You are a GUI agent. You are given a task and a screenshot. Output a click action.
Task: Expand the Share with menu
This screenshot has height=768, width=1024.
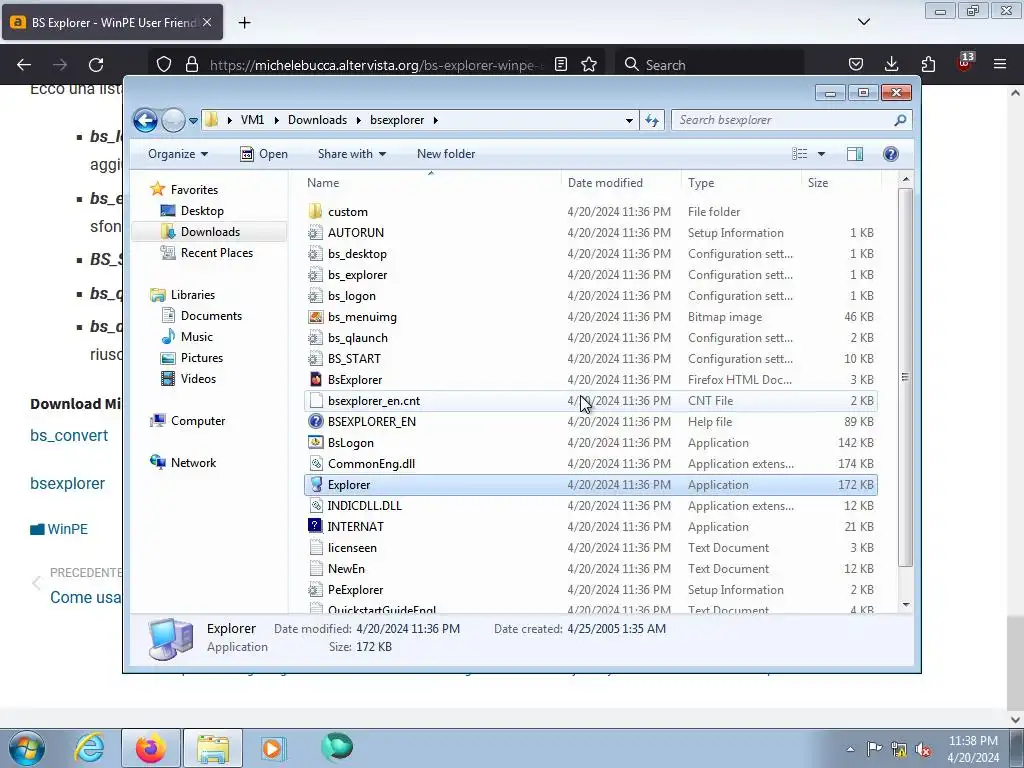[352, 154]
